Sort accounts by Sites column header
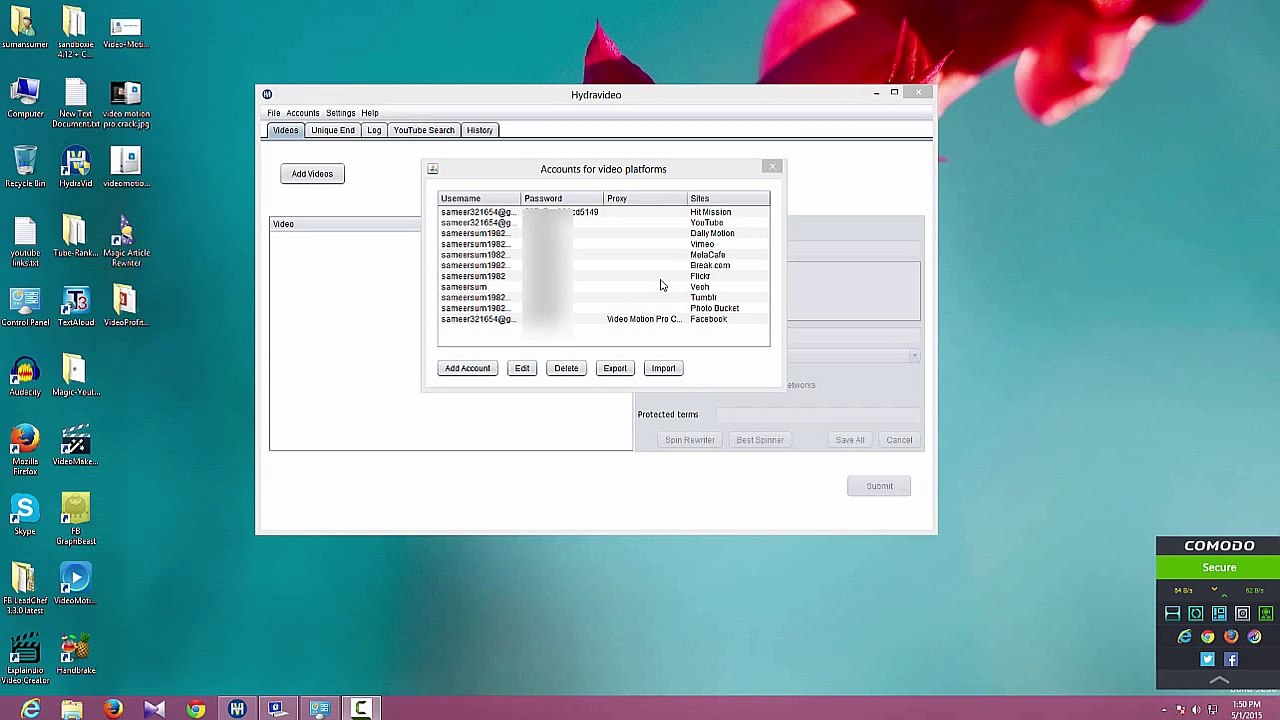The width and height of the screenshot is (1280, 720). (728, 199)
